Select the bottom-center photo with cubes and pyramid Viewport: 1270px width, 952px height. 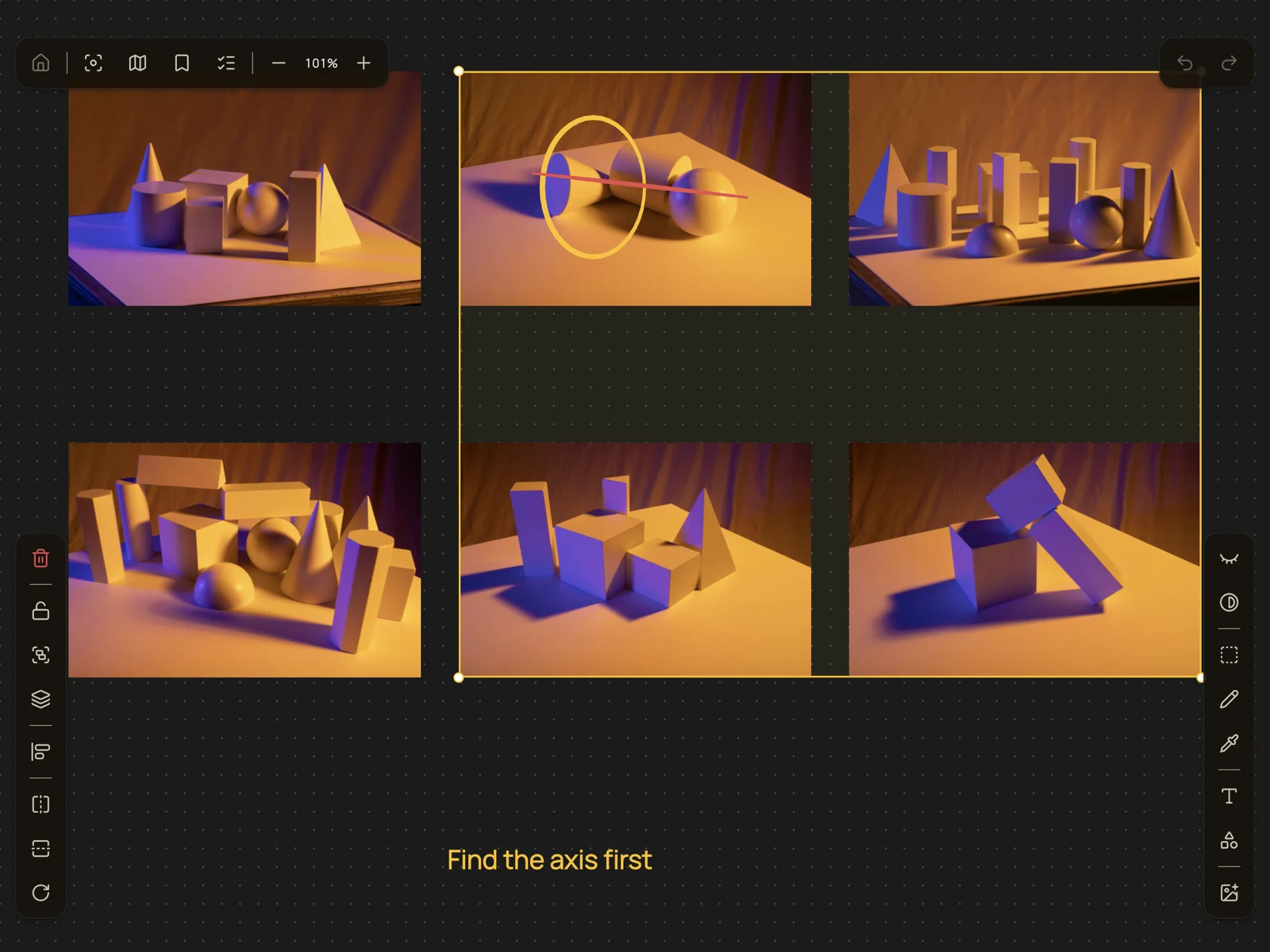(635, 560)
